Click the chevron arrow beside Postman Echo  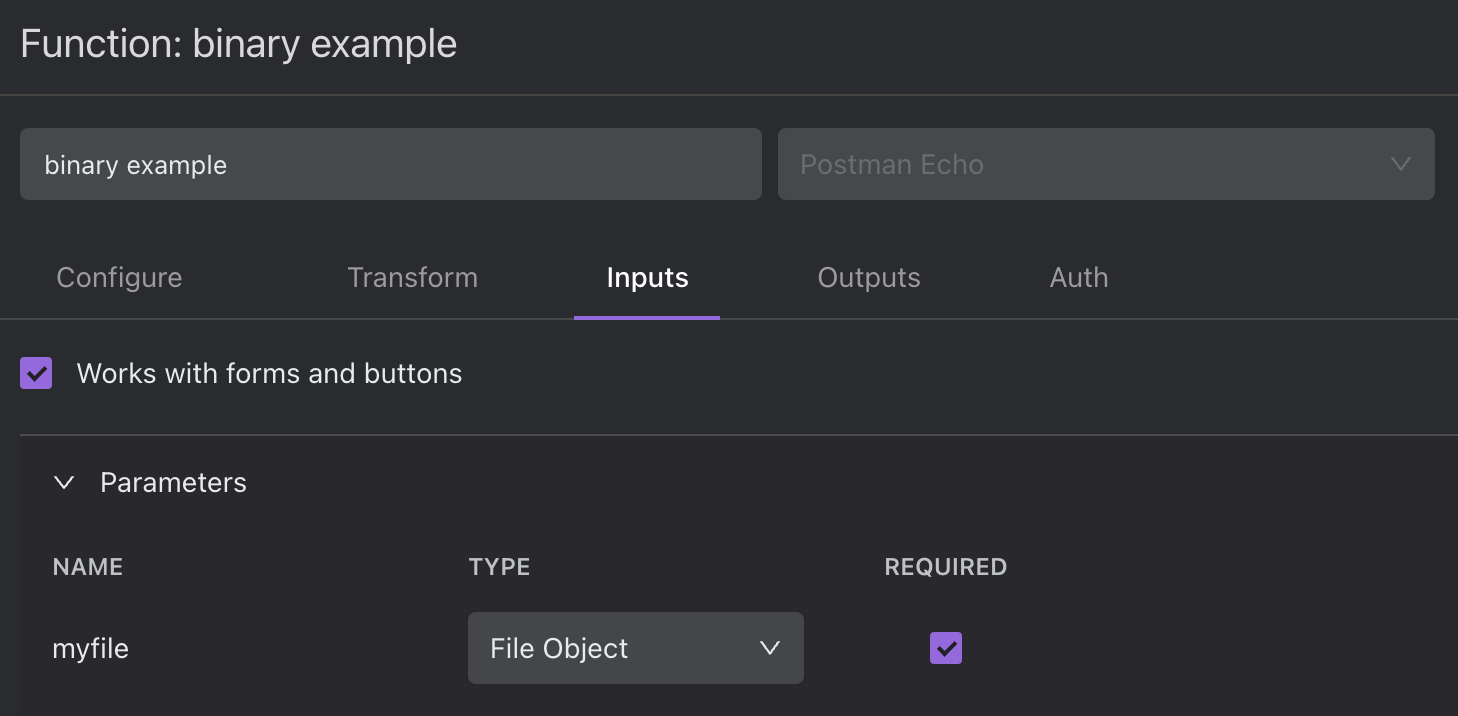pyautogui.click(x=1400, y=164)
